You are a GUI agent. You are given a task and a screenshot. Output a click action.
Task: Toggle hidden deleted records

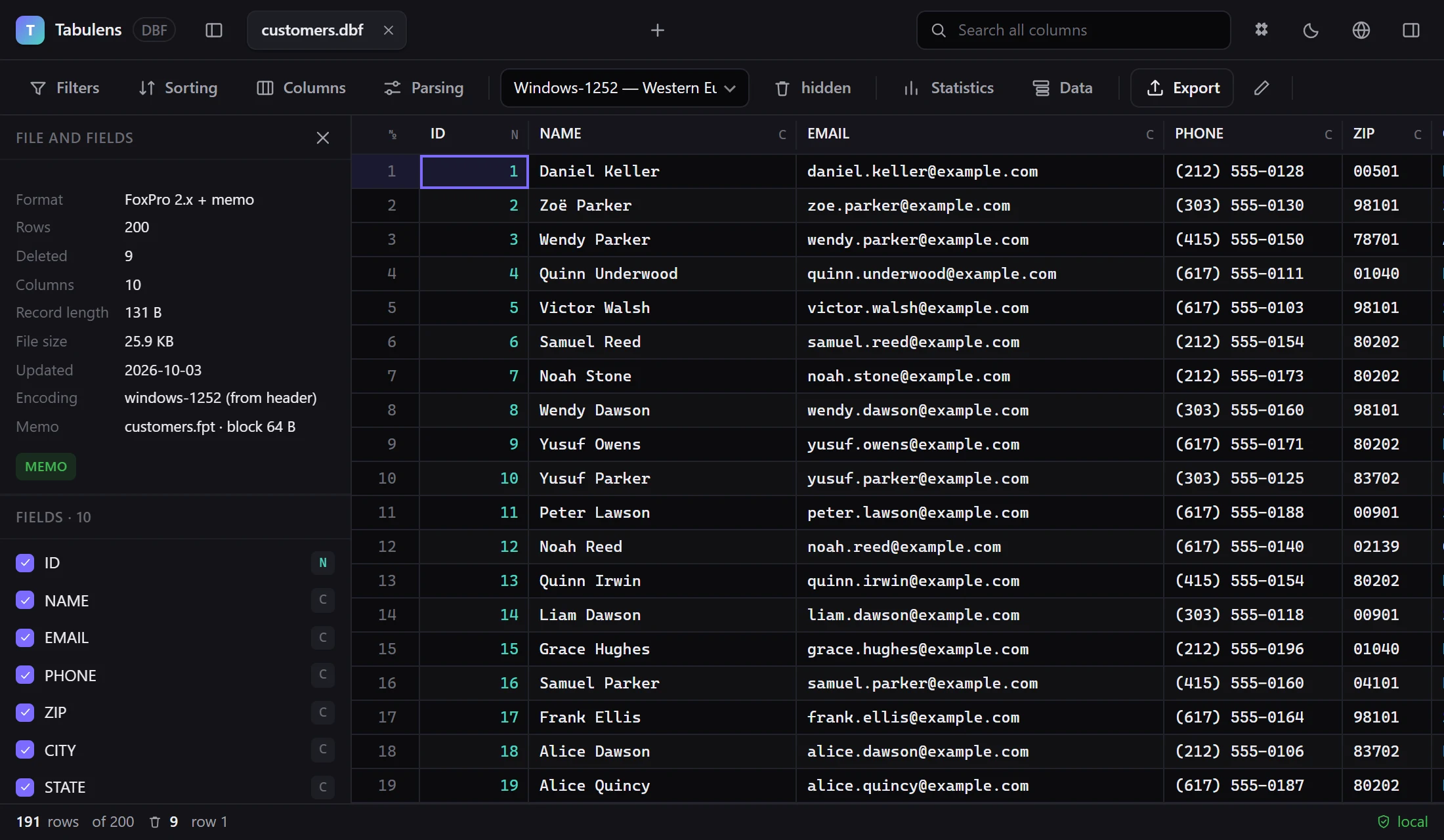813,88
